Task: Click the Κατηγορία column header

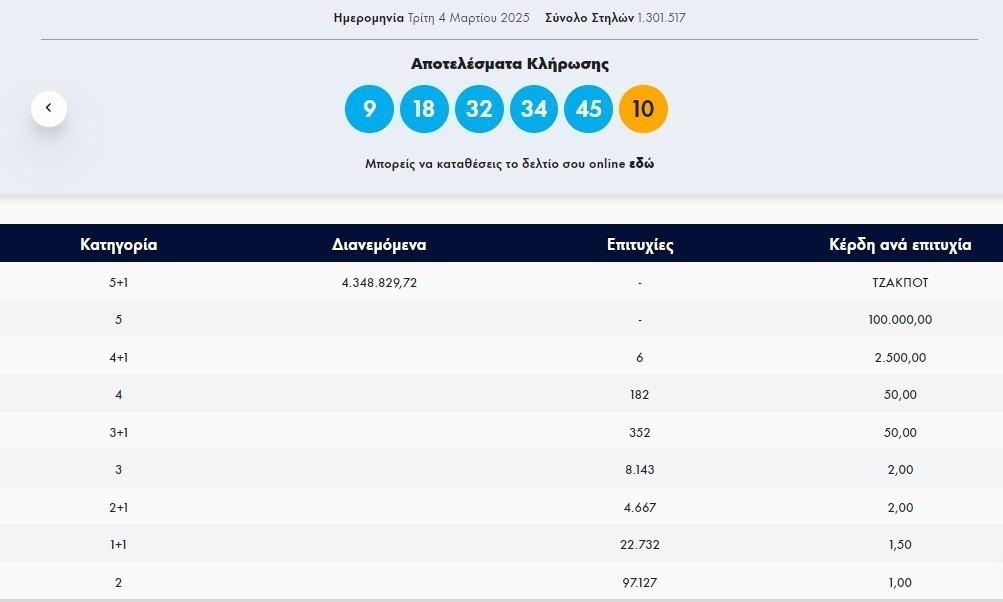Action: point(118,245)
